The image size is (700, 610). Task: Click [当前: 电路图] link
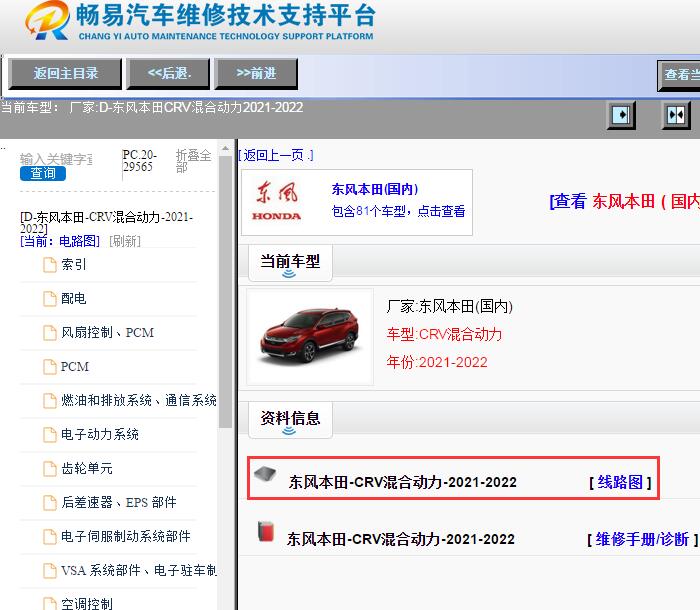(x=60, y=241)
